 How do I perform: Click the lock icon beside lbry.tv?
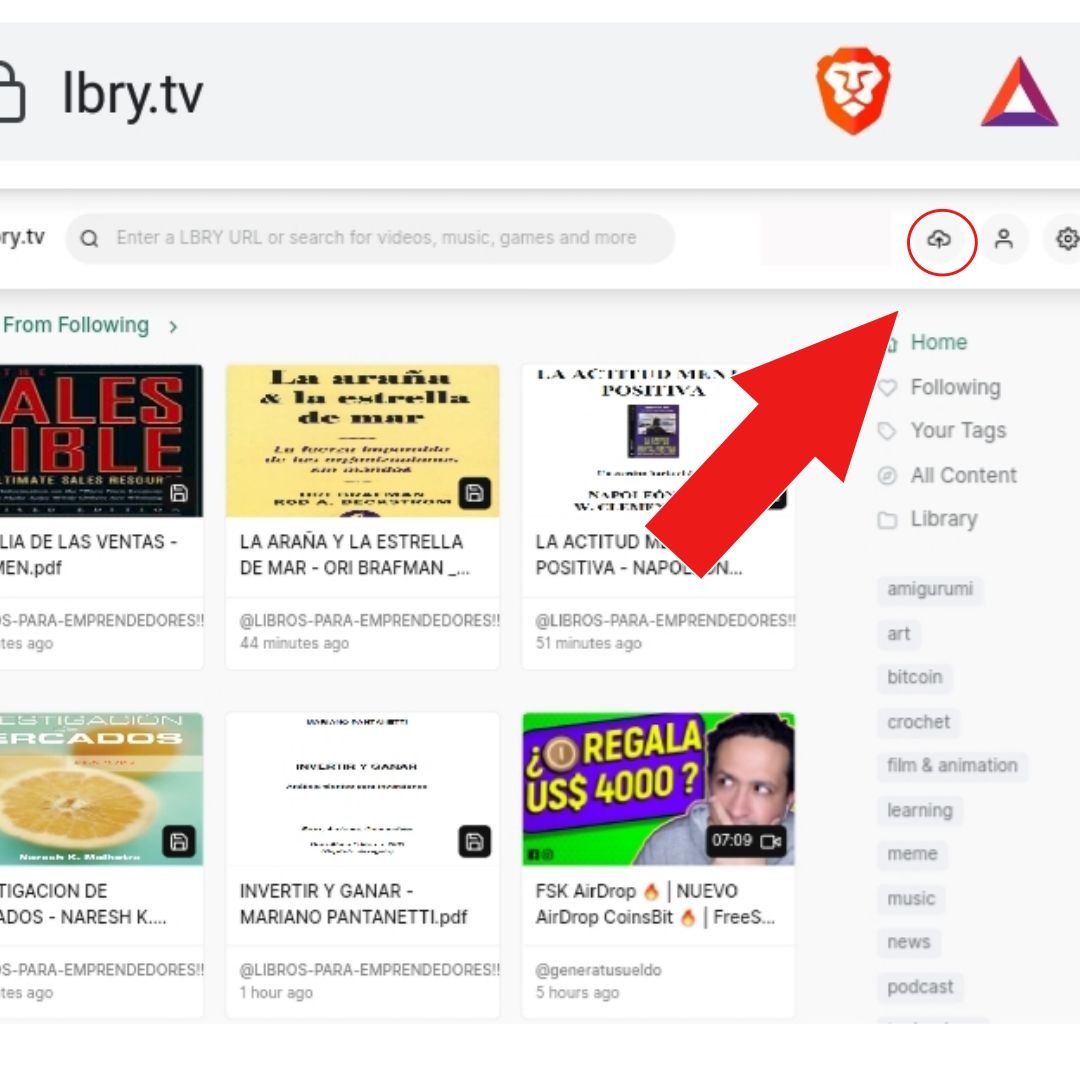tap(12, 92)
